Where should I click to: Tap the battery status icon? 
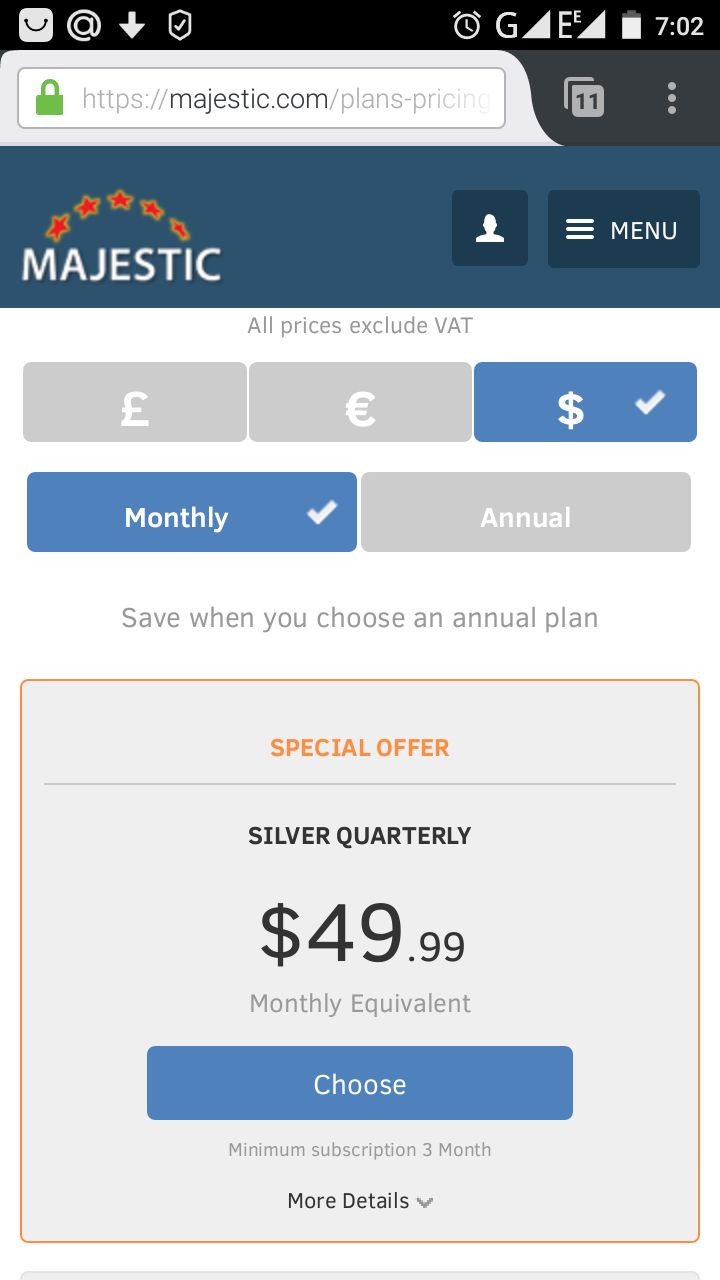(x=631, y=25)
